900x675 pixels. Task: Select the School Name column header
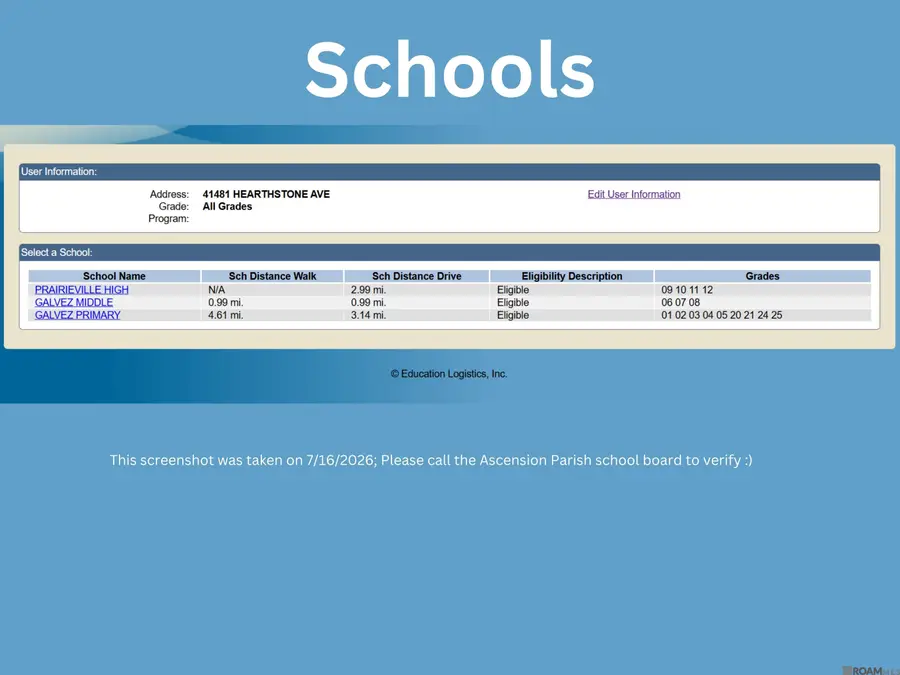click(114, 276)
